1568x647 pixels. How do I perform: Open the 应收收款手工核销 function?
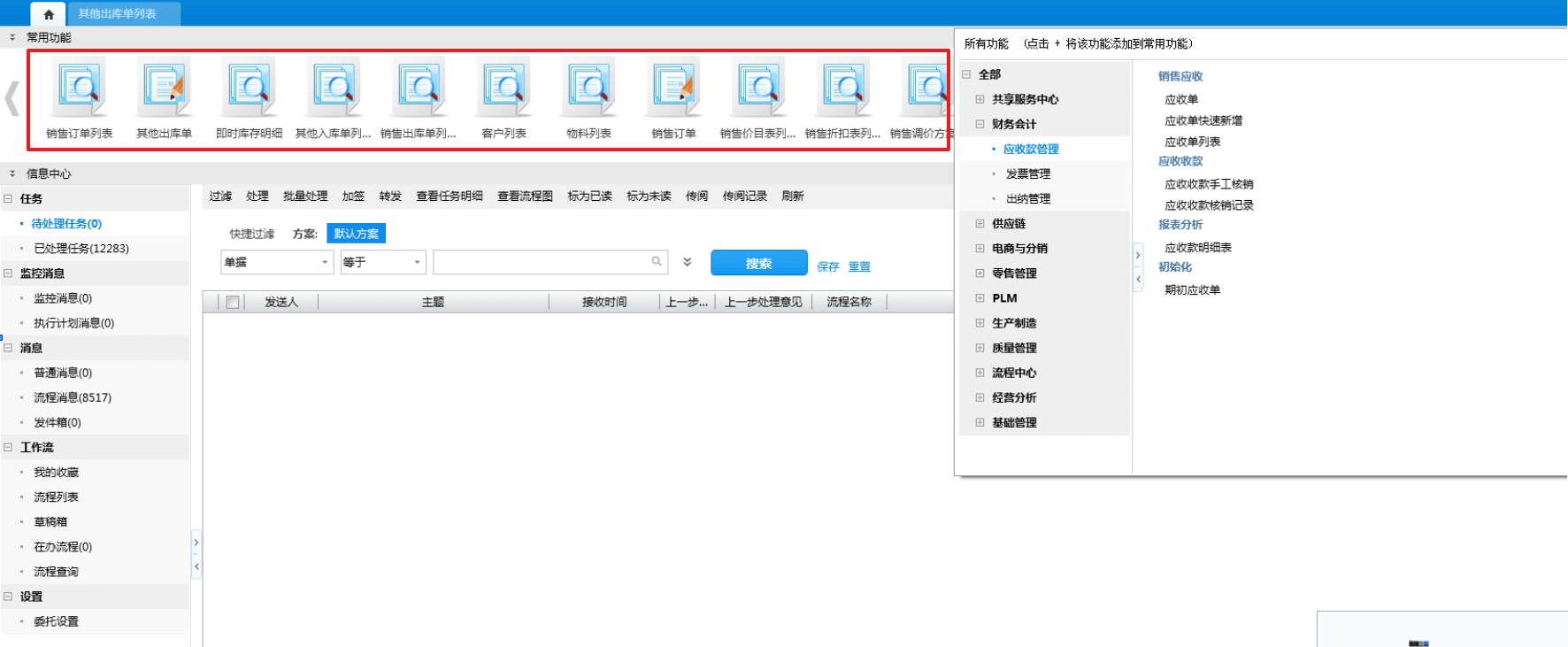click(x=1209, y=184)
